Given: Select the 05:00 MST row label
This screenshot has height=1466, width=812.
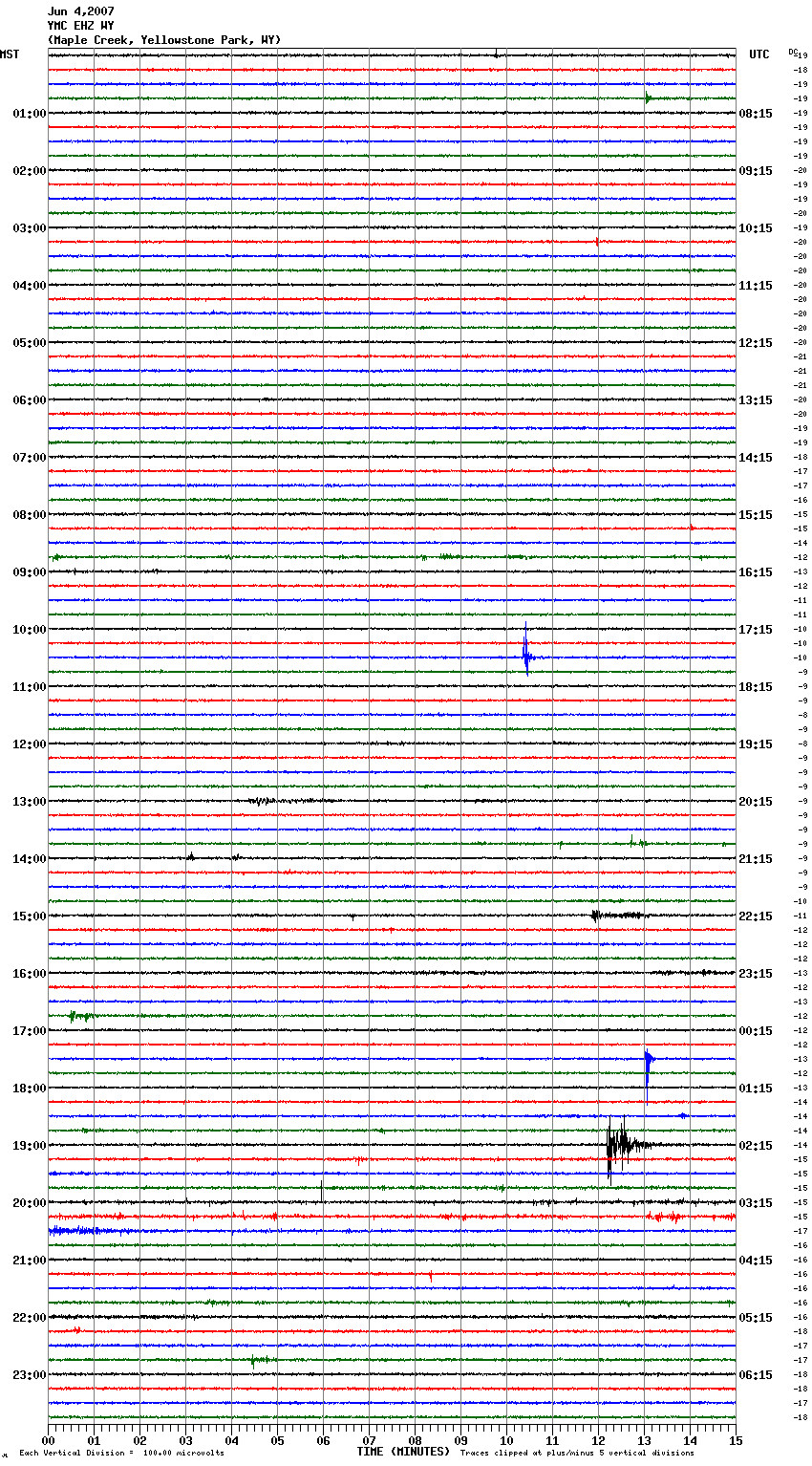Looking at the screenshot, I should (x=30, y=343).
